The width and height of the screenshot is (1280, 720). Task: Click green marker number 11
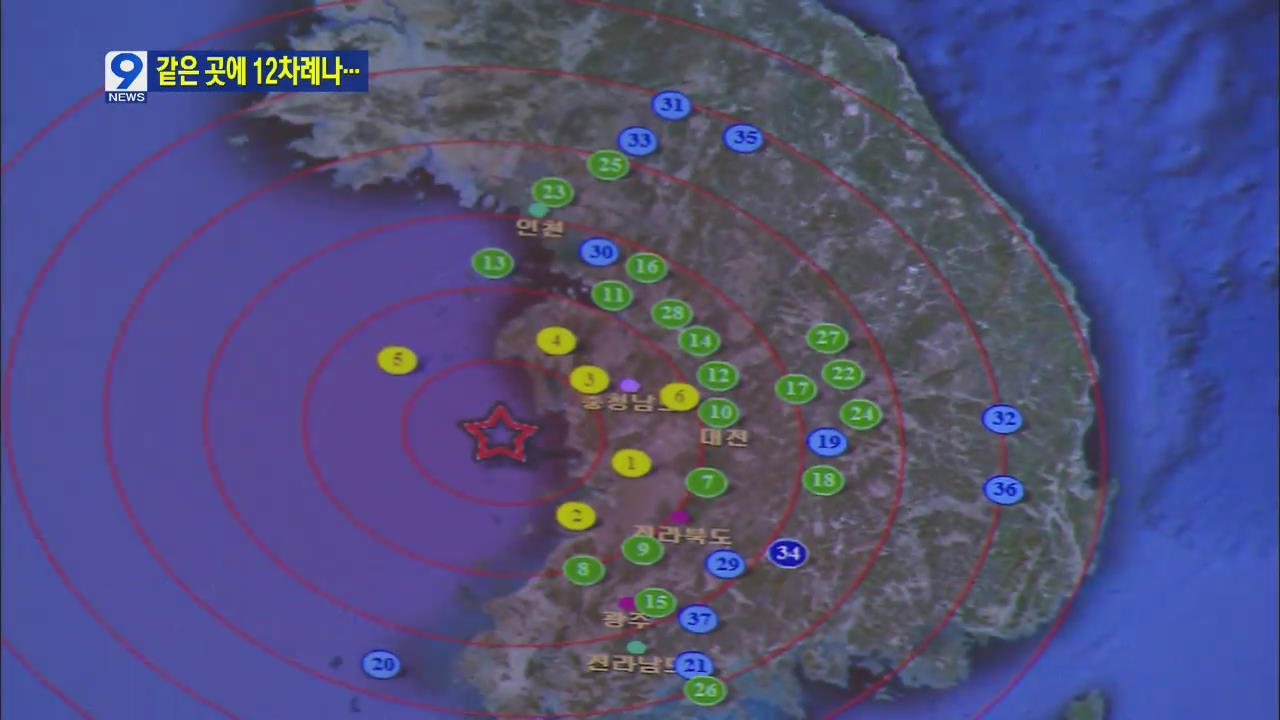612,295
